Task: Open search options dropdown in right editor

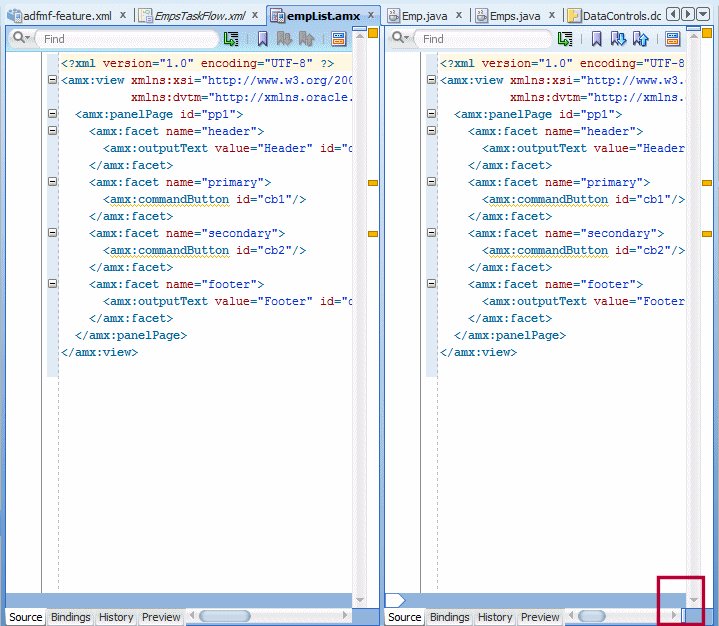Action: (400, 38)
